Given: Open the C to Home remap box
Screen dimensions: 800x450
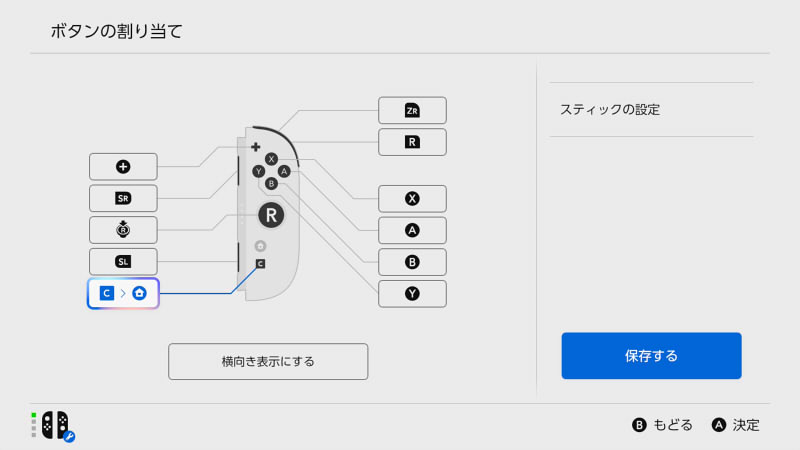Looking at the screenshot, I should tap(123, 293).
